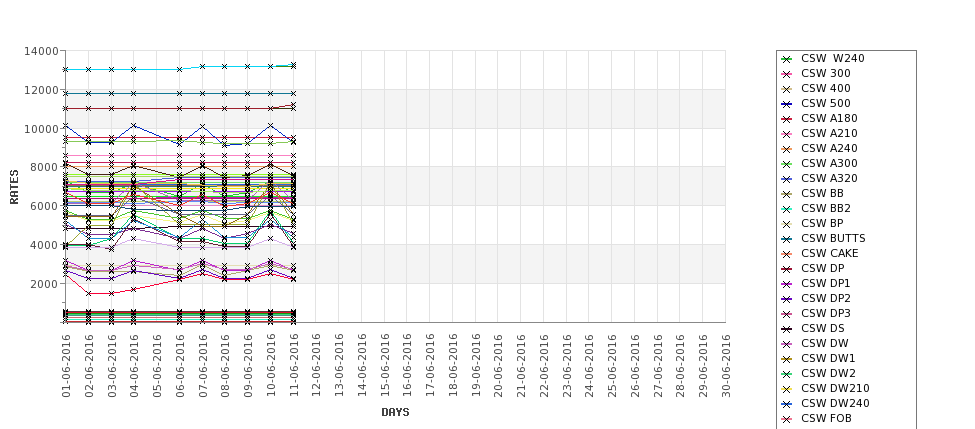Click the 14000 y-axis tick label

42,51
